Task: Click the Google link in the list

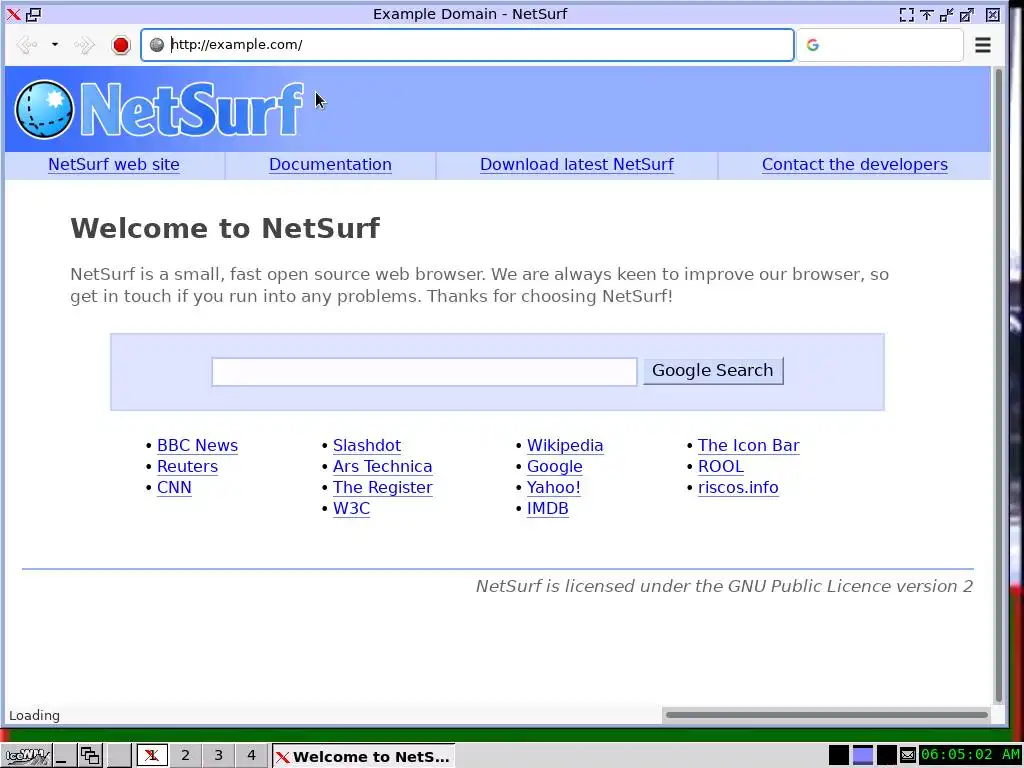Action: (x=554, y=466)
